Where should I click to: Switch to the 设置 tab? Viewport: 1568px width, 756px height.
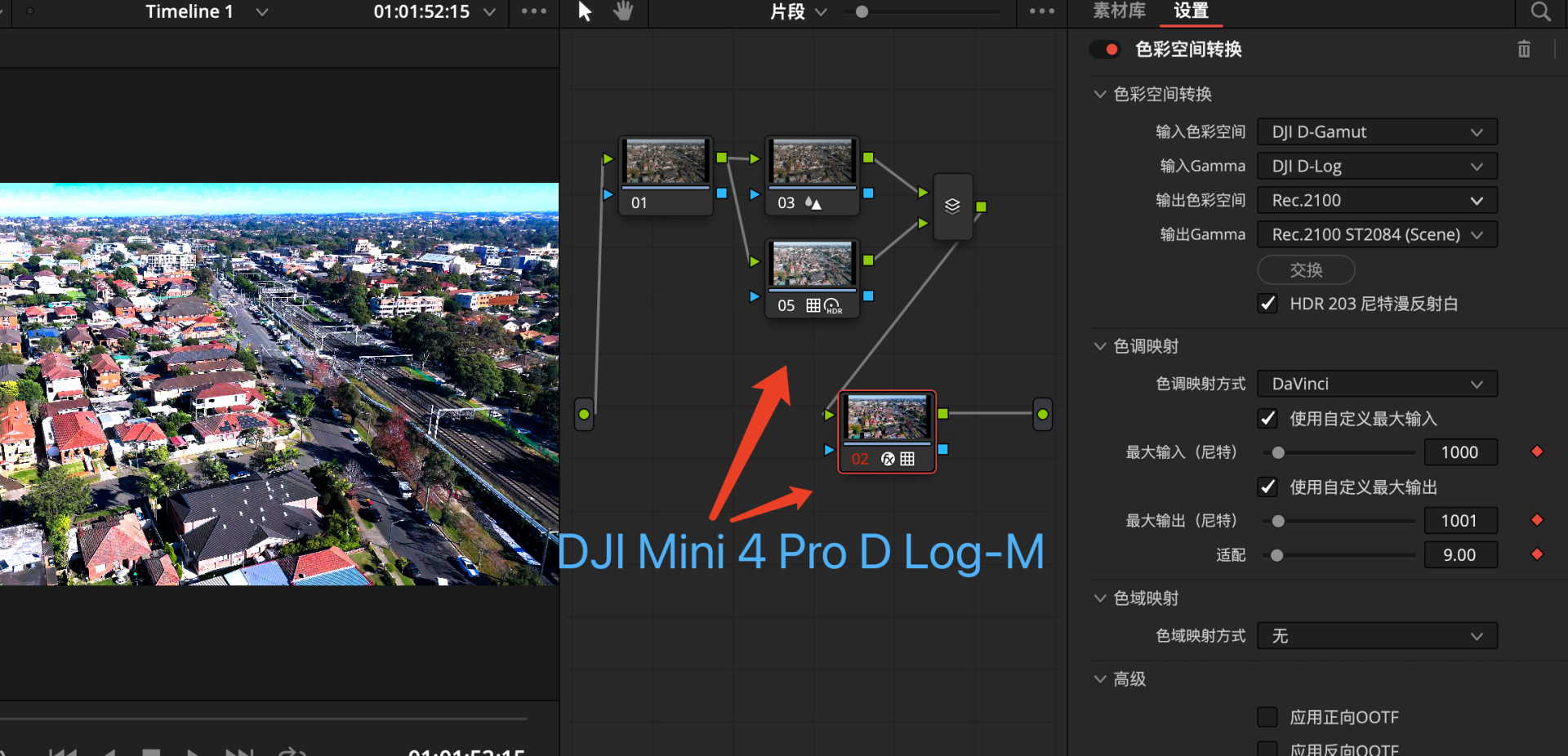[1191, 11]
